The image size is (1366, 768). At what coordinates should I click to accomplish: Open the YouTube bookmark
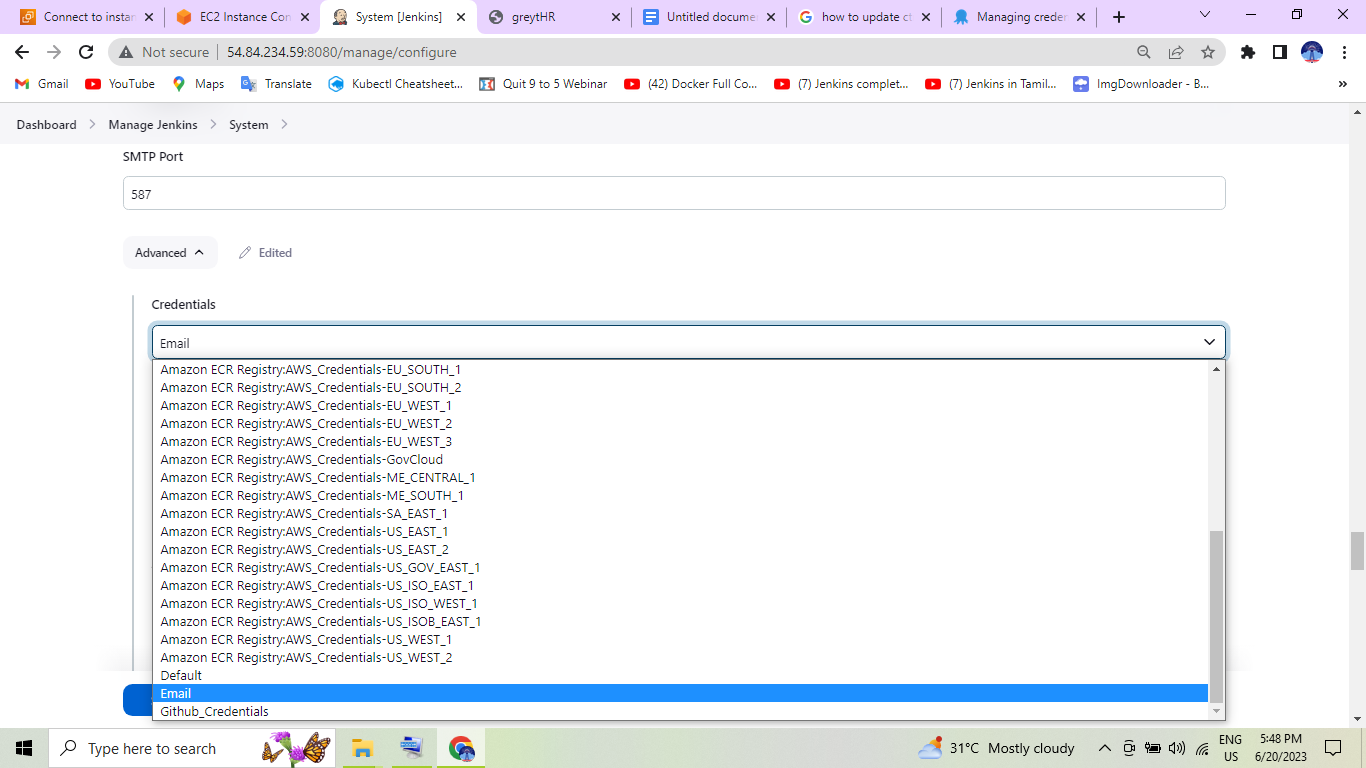coord(120,84)
